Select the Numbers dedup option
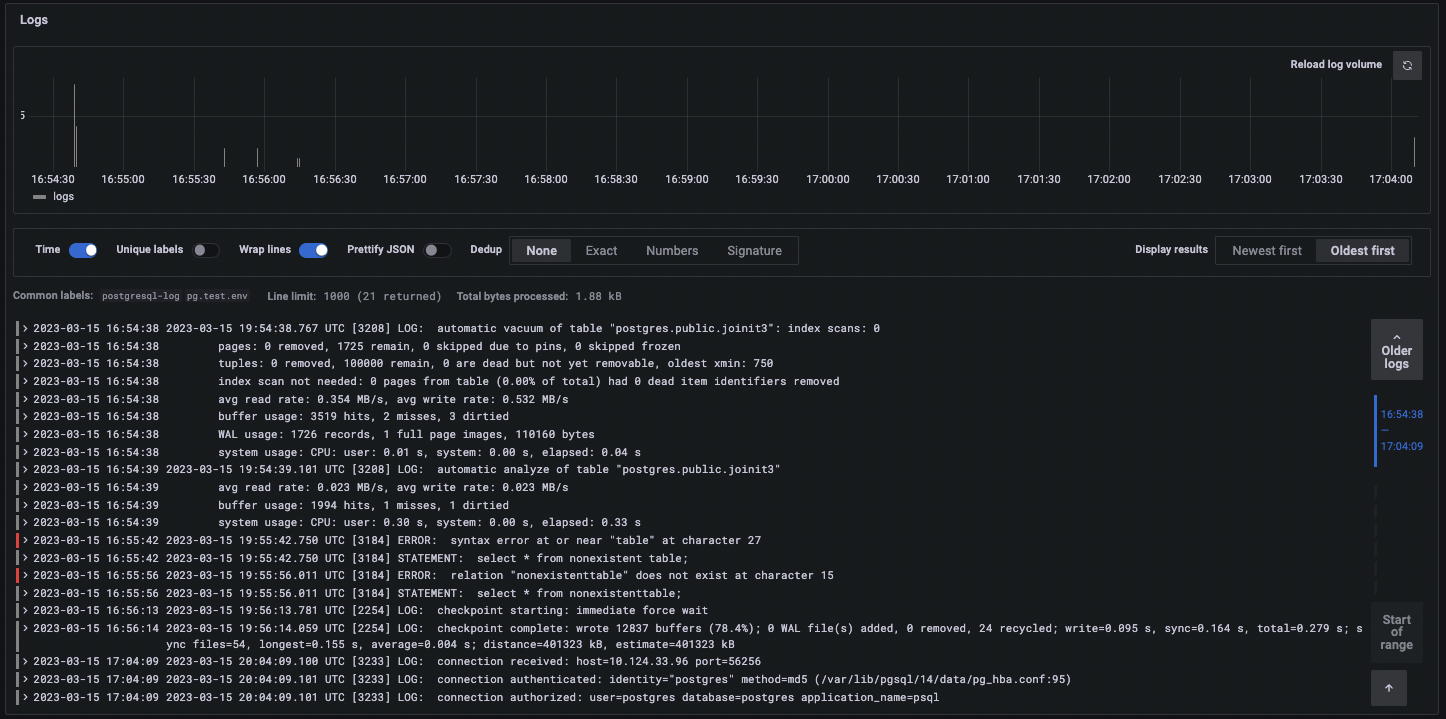Viewport: 1446px width, 719px height. point(672,251)
